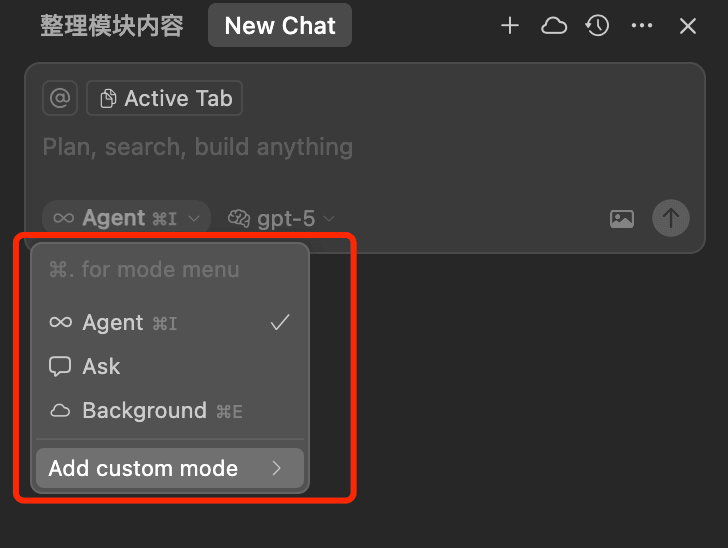Switch to Ask mode in the menu
Viewport: 728px width, 548px height.
pos(170,366)
